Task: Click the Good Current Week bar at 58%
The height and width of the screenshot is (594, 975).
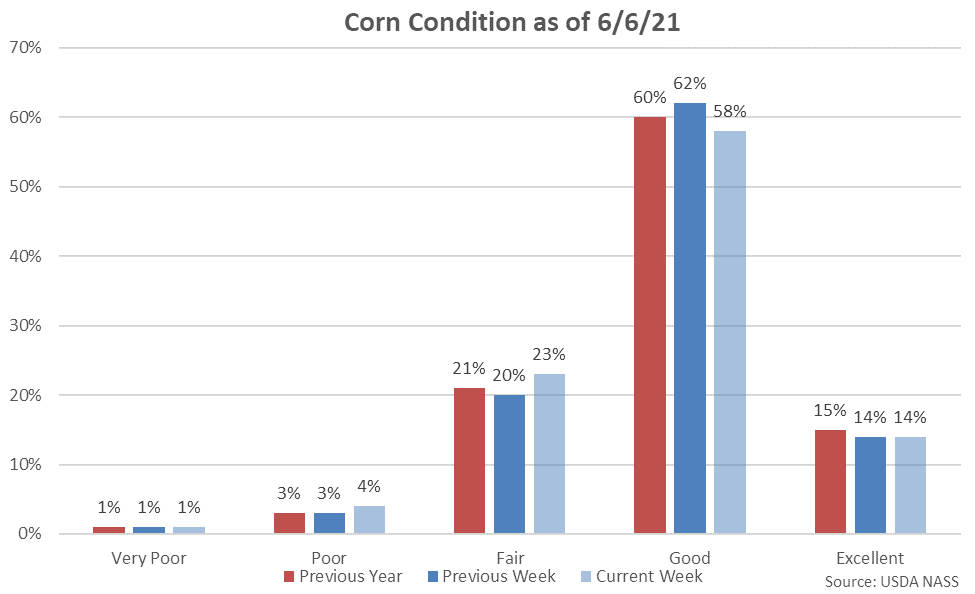Action: [x=730, y=332]
